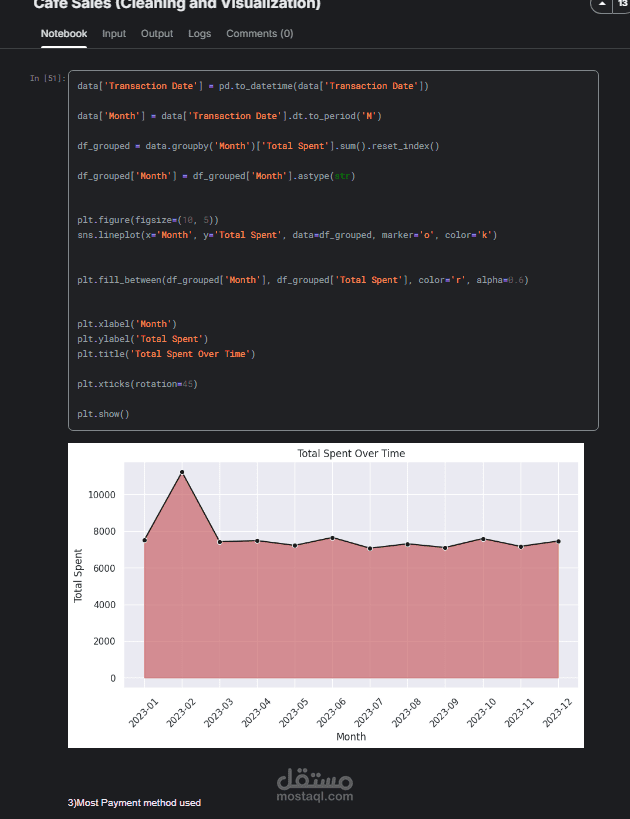
Task: Click the pd.to_datetime code line
Action: tap(253, 86)
